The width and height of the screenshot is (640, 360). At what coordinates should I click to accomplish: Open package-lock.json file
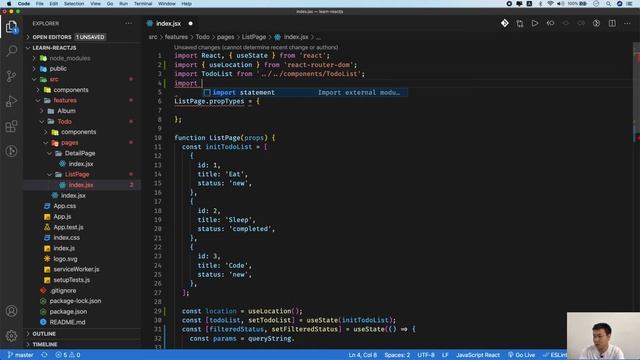coord(75,301)
